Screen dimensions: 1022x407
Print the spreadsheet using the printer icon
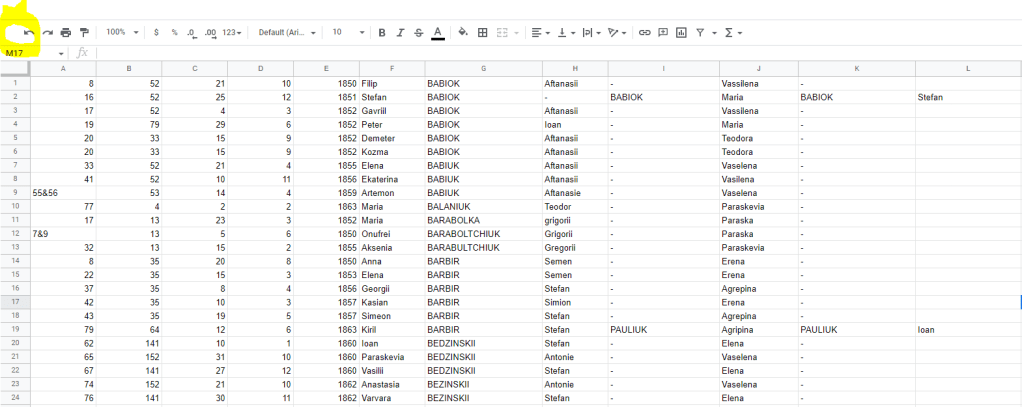pyautogui.click(x=66, y=33)
